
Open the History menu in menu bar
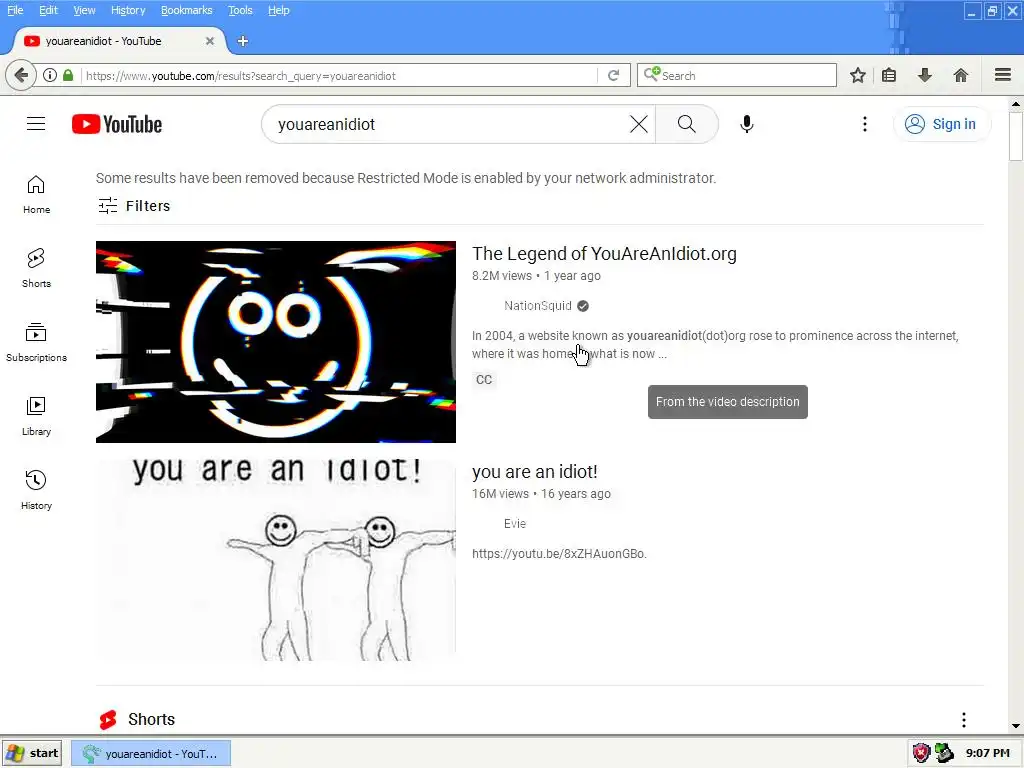[x=128, y=10]
